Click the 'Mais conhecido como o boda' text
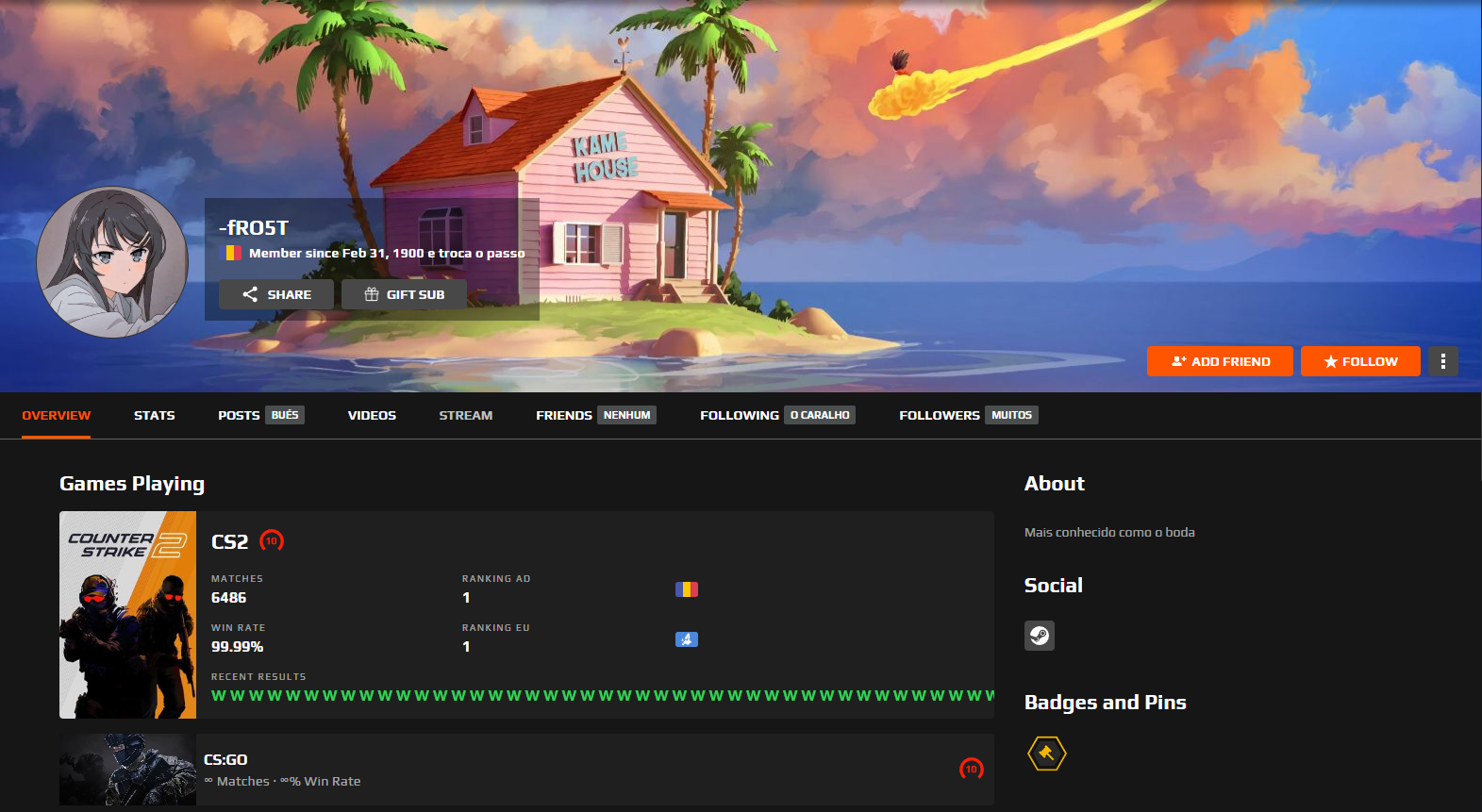 pos(1109,532)
